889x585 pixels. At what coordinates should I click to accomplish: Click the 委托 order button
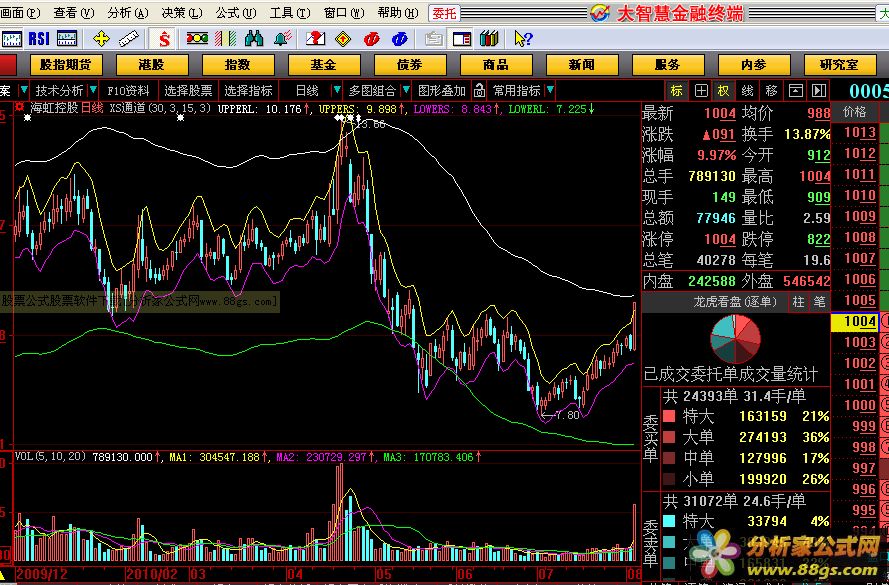(444, 13)
